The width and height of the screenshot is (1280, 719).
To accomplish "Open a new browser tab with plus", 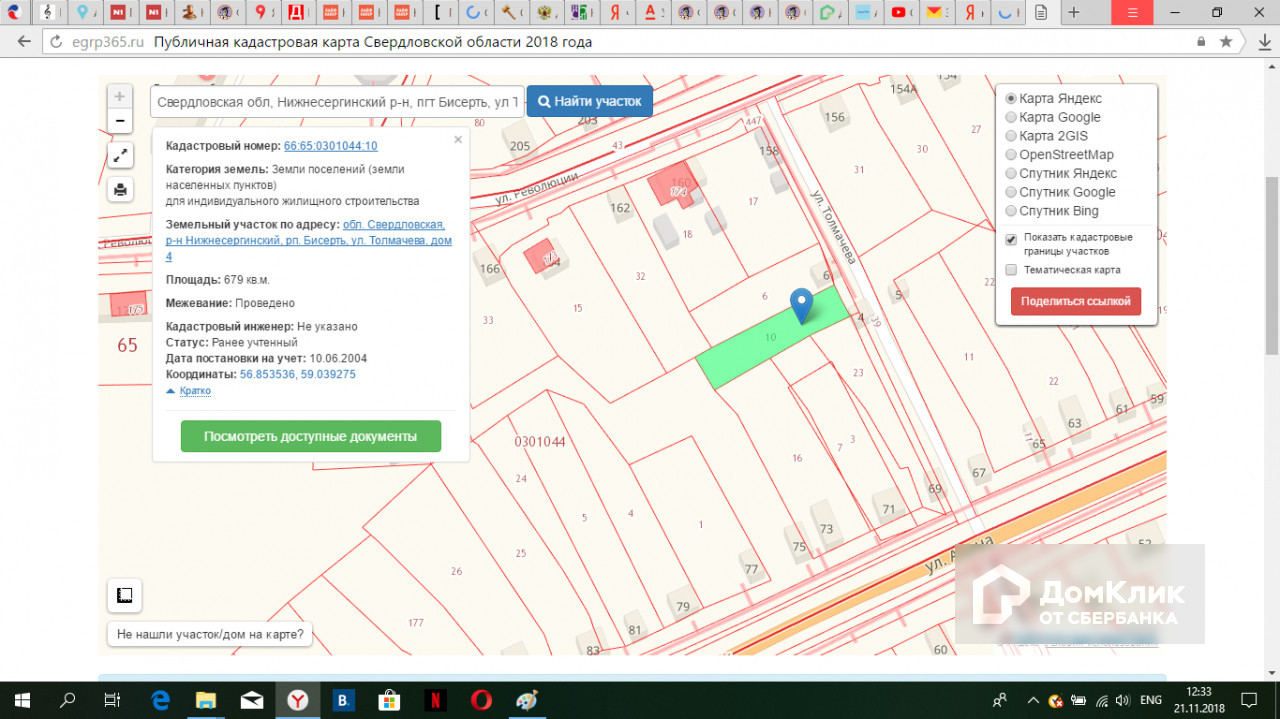I will 1074,12.
